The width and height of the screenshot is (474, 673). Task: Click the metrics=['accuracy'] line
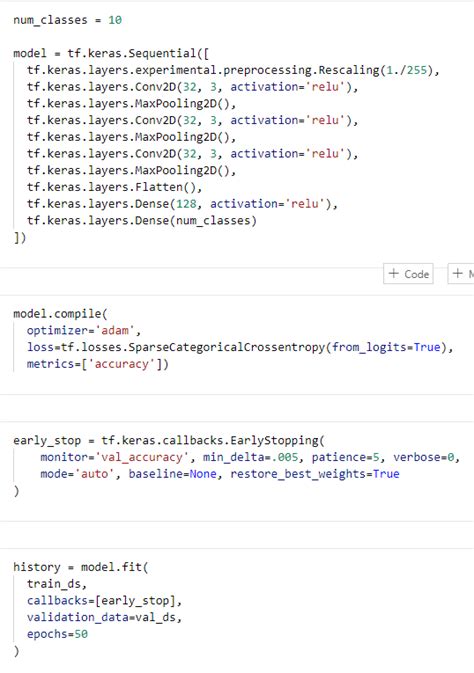tap(97, 364)
